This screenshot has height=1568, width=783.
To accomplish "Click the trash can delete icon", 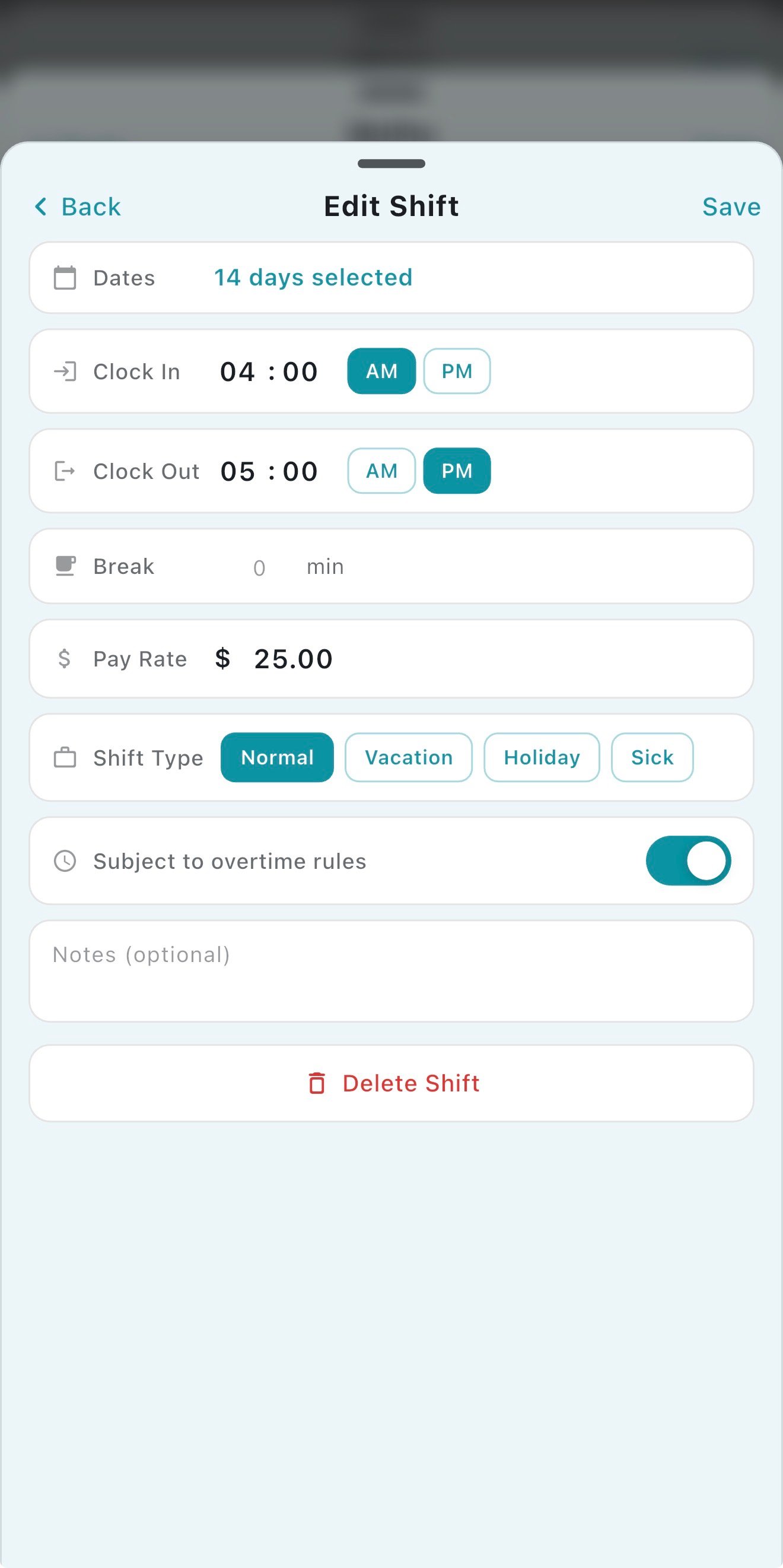I will click(316, 1084).
